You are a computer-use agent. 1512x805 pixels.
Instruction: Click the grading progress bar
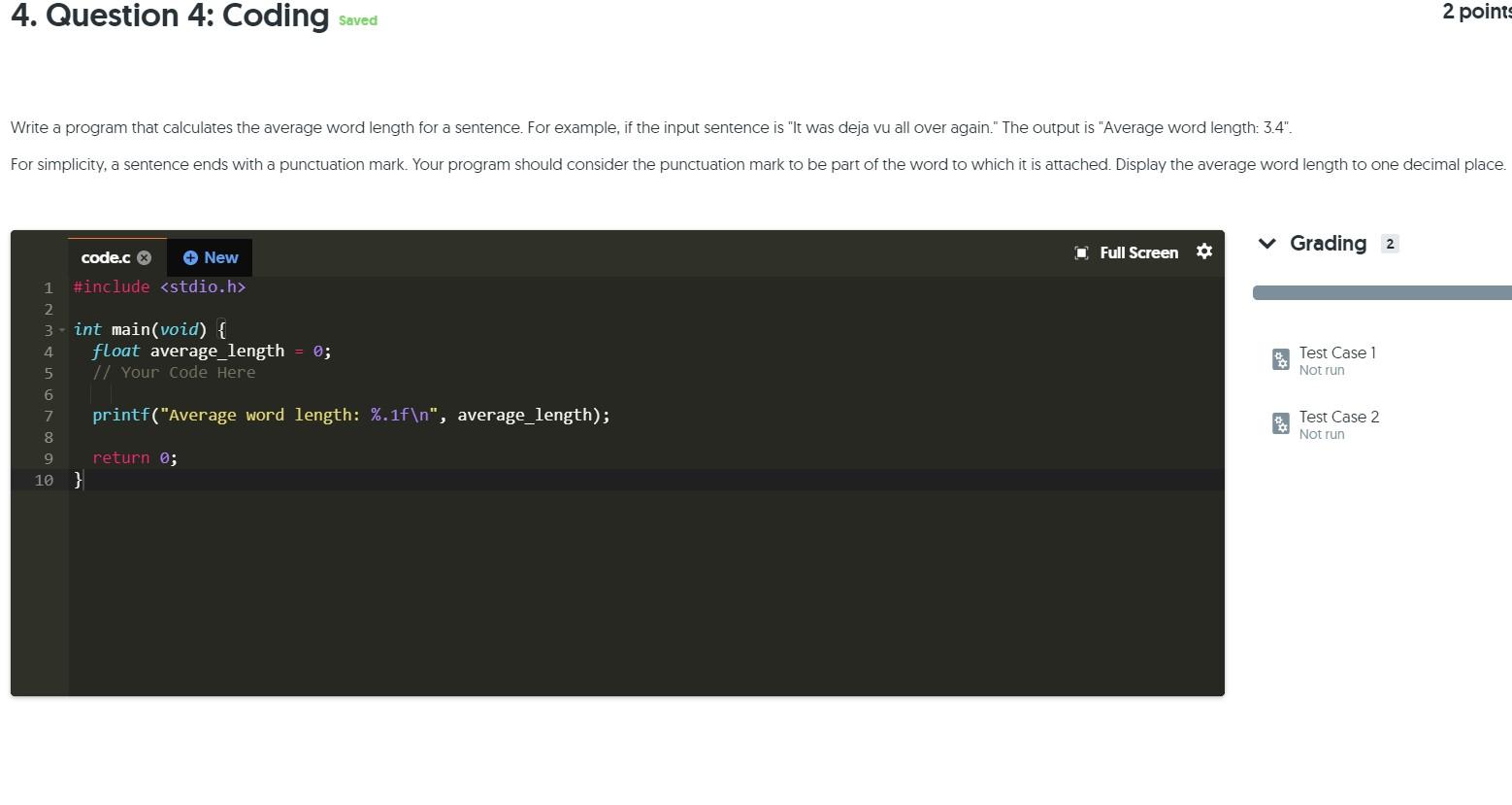(1382, 292)
